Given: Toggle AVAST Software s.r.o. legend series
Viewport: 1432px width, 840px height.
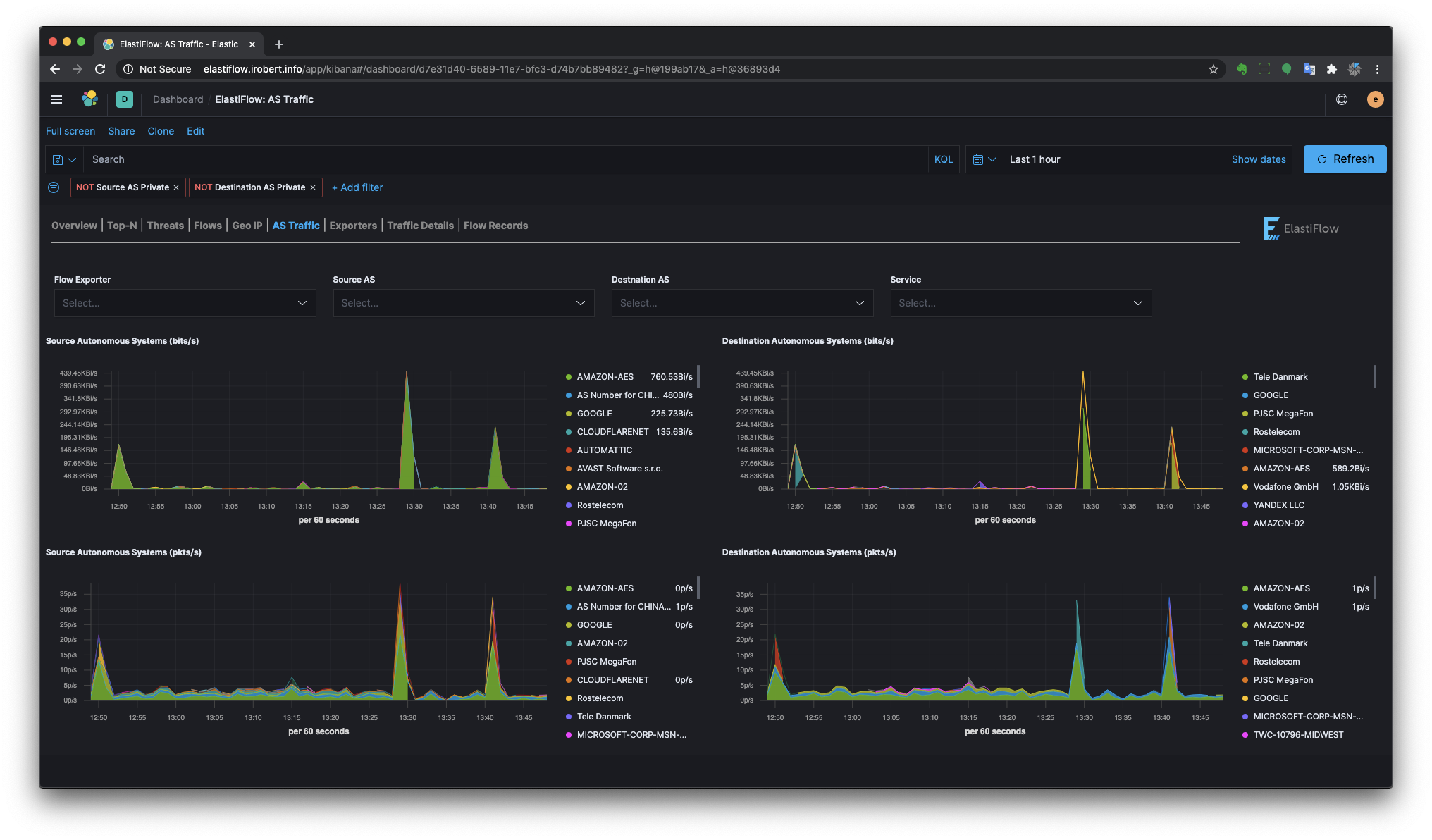Looking at the screenshot, I should [619, 469].
